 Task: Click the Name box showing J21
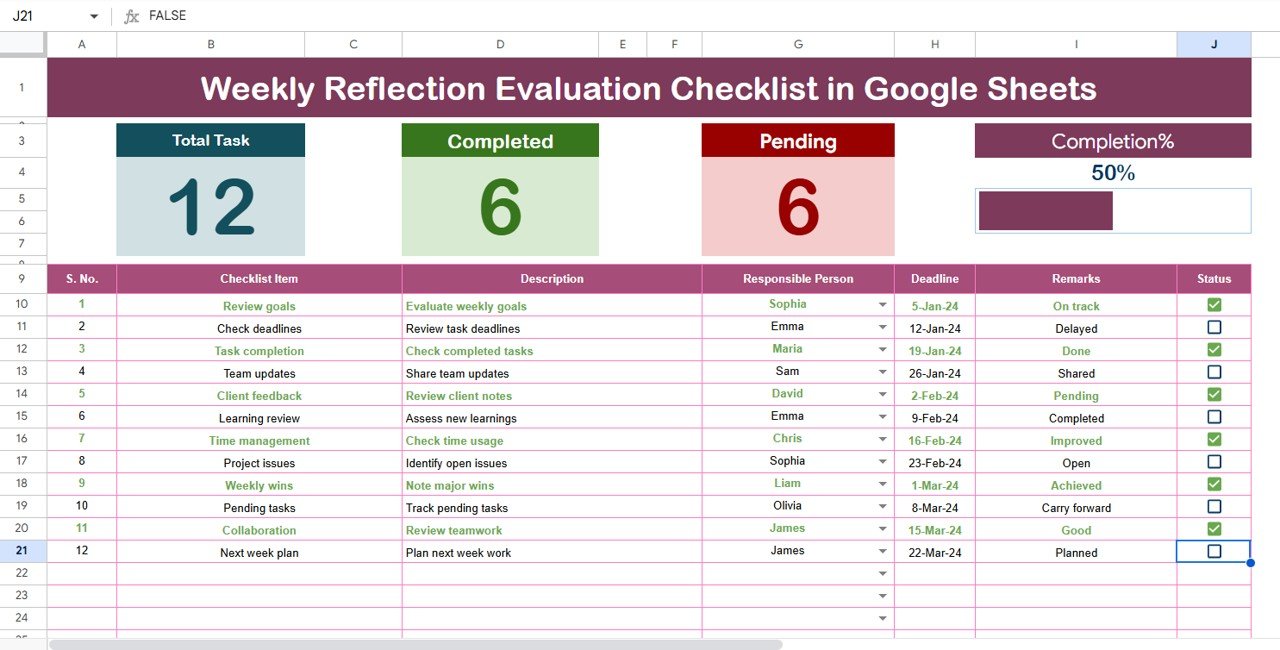(x=45, y=16)
